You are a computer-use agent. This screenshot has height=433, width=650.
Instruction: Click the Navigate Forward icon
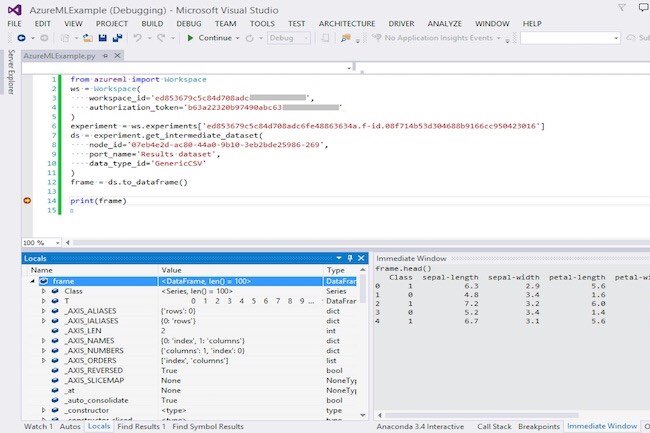(x=44, y=38)
